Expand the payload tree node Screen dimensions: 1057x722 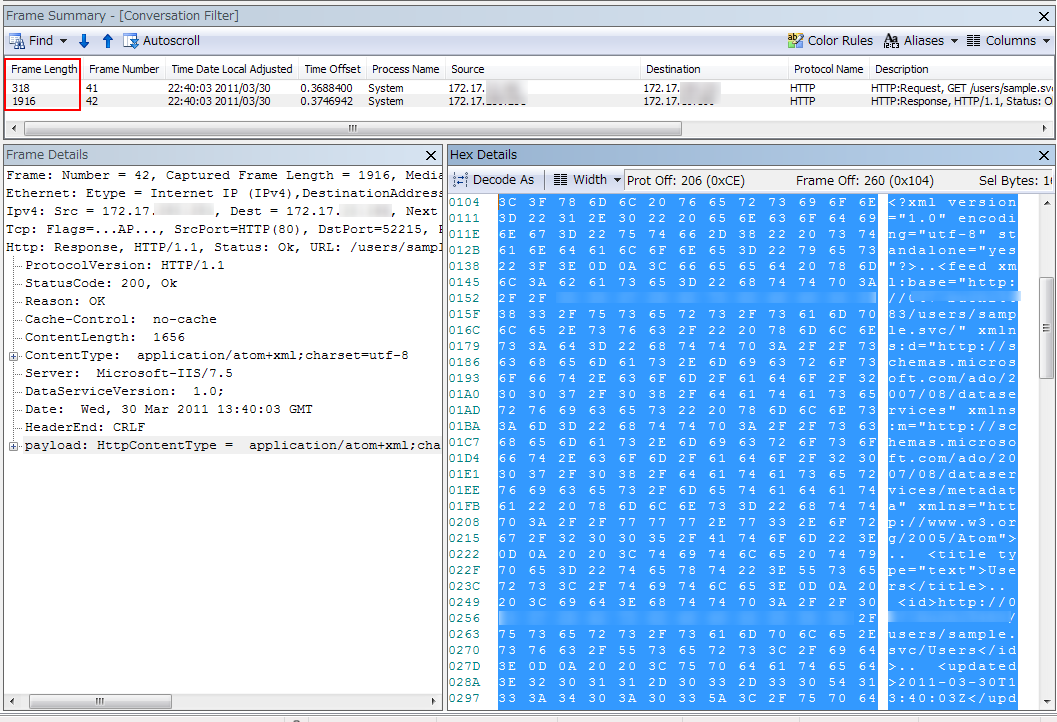pyautogui.click(x=13, y=446)
